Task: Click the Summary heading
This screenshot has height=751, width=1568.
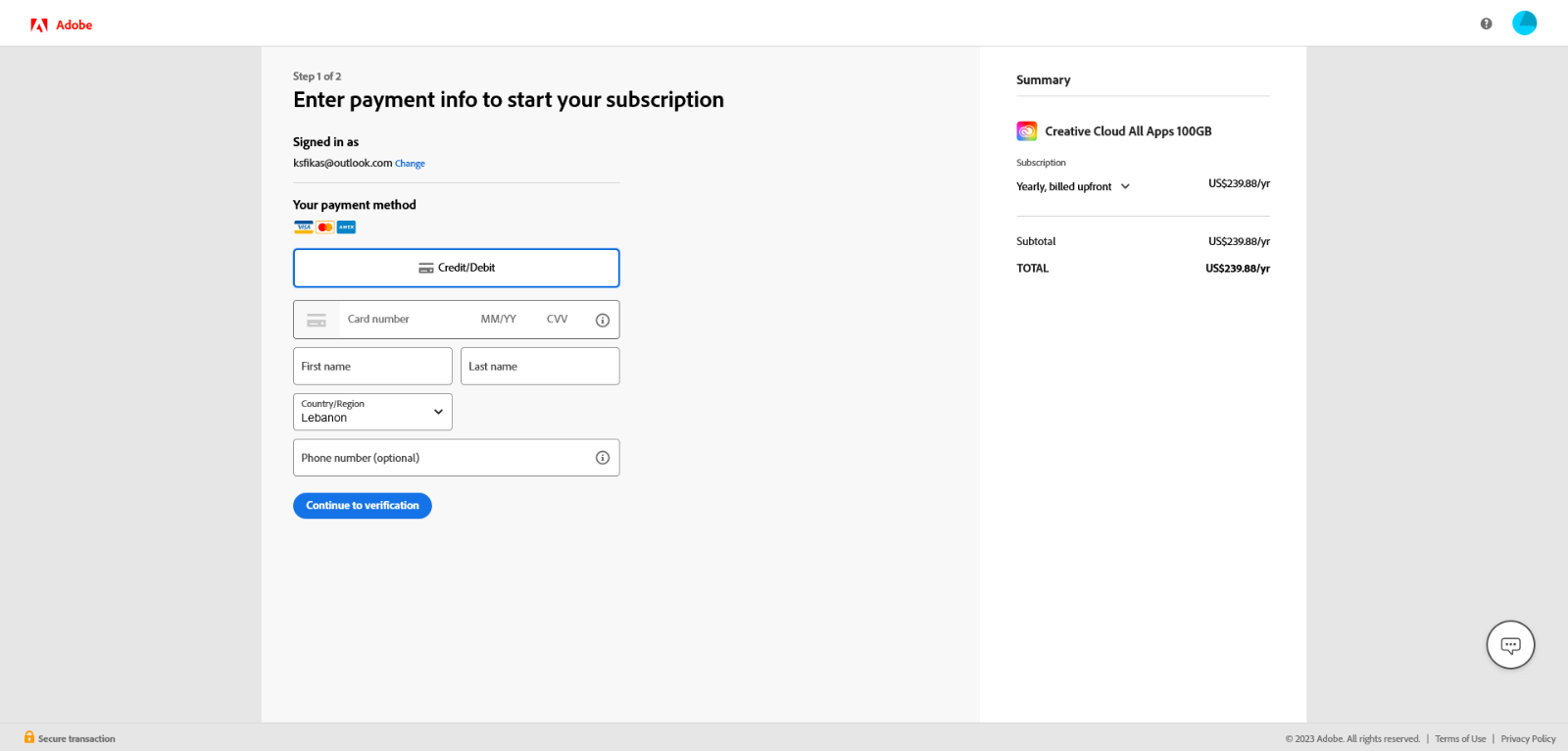Action: click(1043, 80)
